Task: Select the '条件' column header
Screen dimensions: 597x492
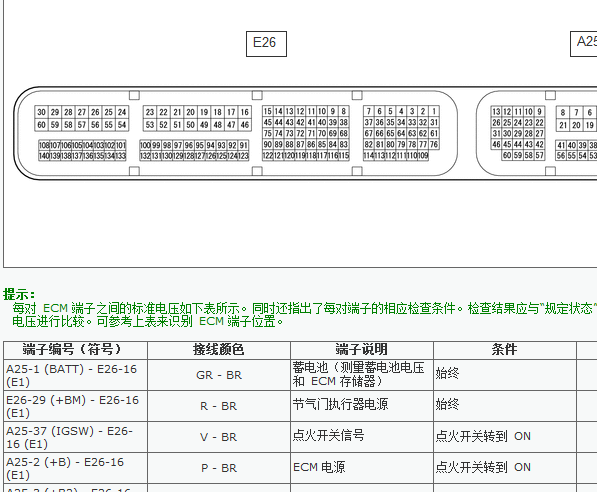Action: tap(504, 350)
